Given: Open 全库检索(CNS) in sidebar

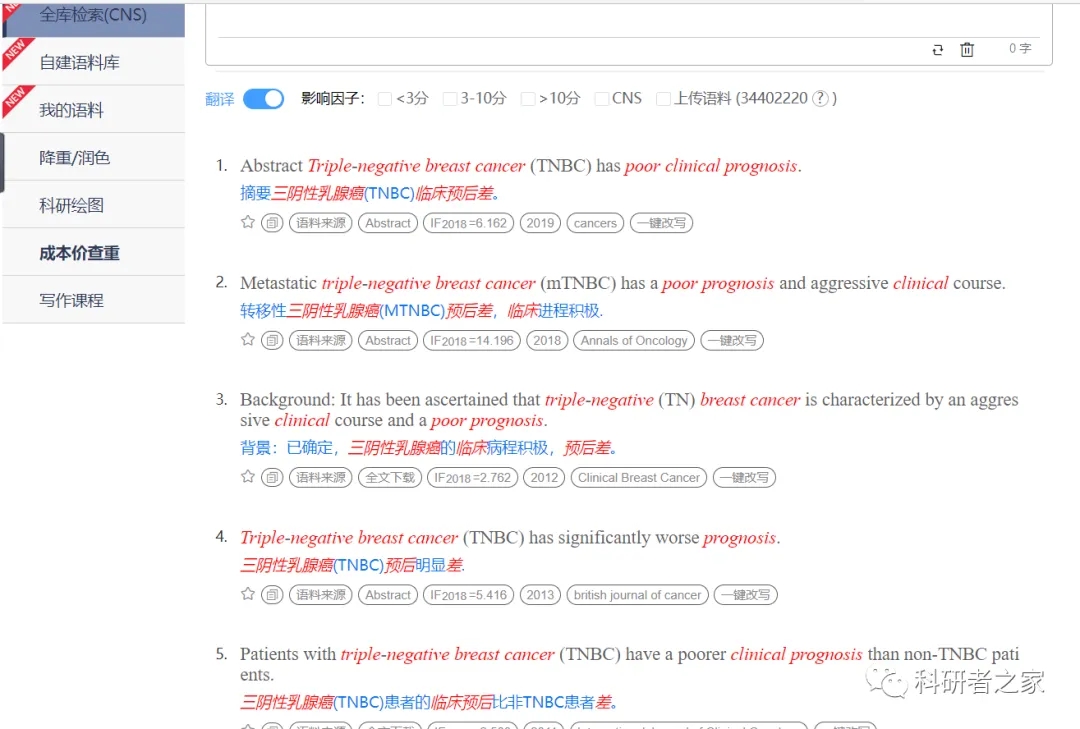Looking at the screenshot, I should tap(94, 18).
